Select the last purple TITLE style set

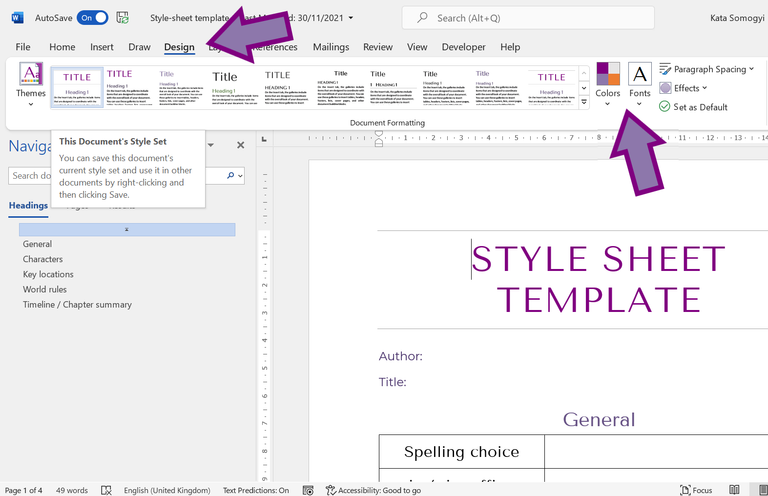pos(551,87)
